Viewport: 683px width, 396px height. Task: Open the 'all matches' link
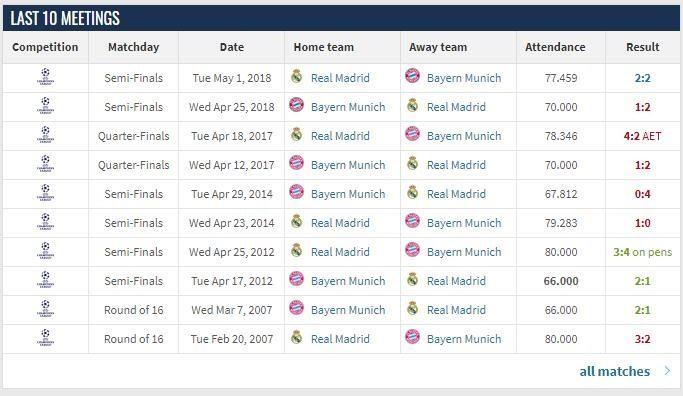pos(614,371)
